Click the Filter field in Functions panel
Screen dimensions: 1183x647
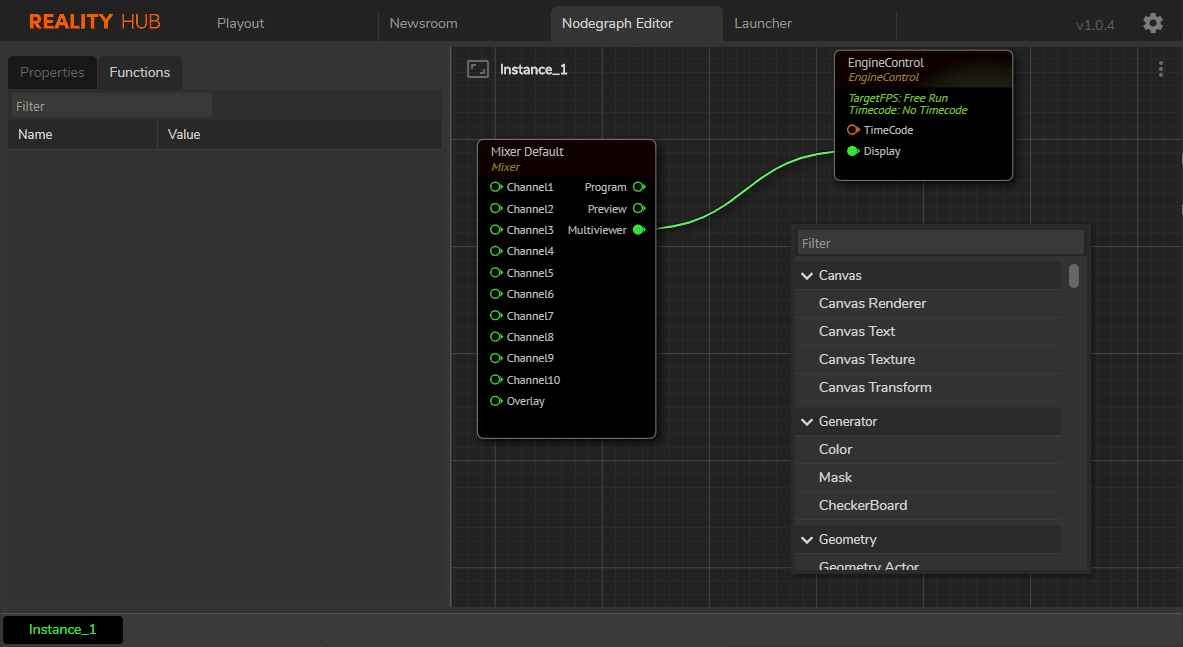112,106
